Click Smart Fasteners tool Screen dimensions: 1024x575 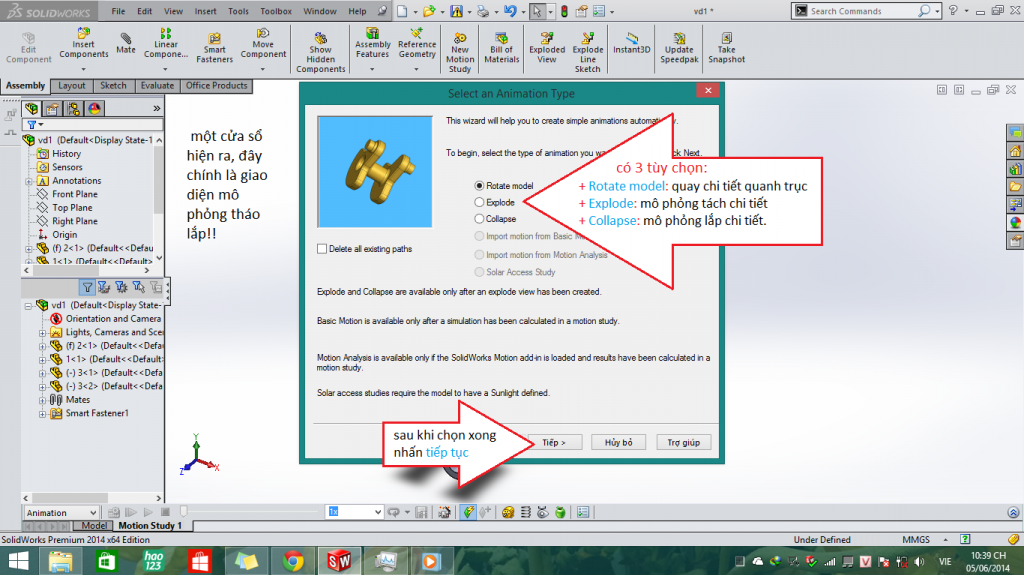(x=214, y=48)
